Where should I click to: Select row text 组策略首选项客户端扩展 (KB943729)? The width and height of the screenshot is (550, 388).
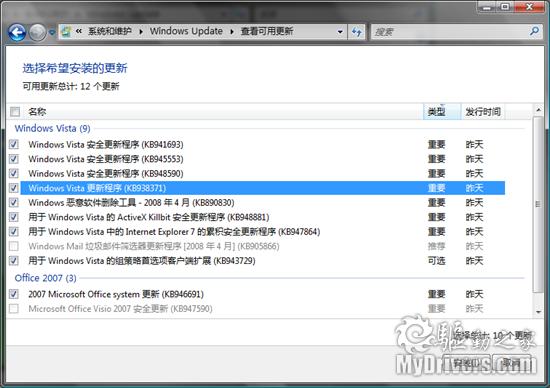tap(142, 261)
